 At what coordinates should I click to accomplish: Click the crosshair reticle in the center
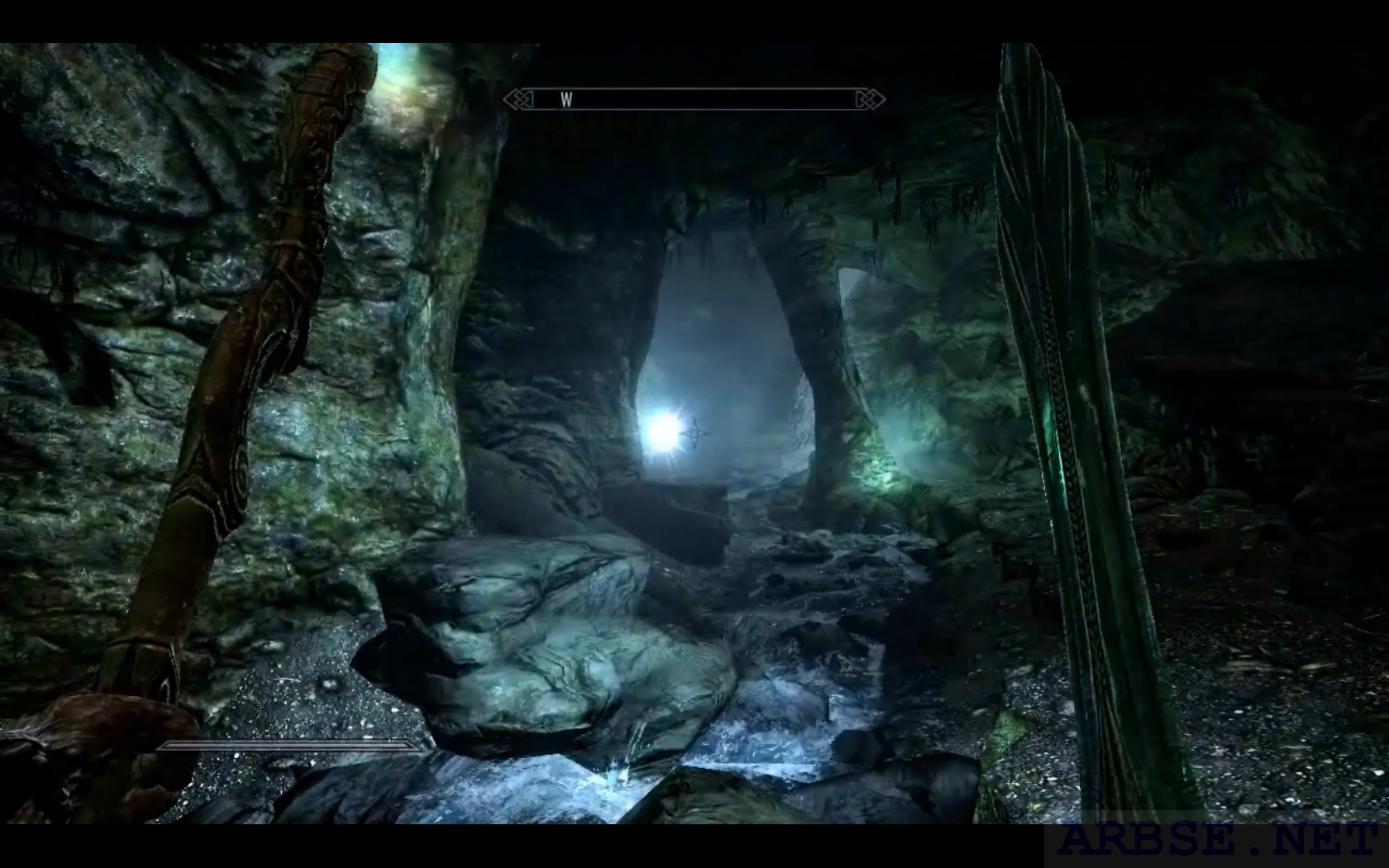pyautogui.click(x=695, y=432)
